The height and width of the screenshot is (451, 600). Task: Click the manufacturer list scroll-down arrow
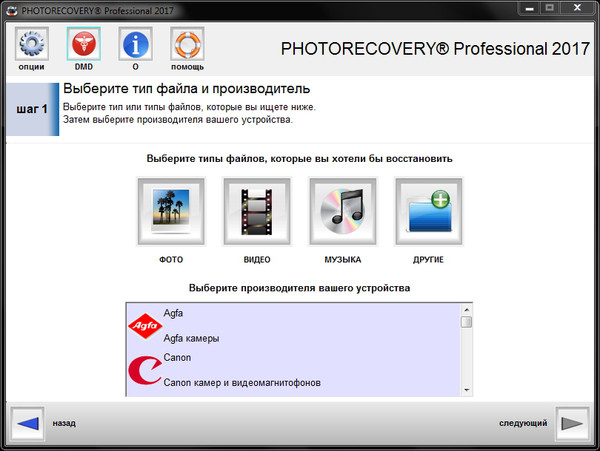(466, 390)
